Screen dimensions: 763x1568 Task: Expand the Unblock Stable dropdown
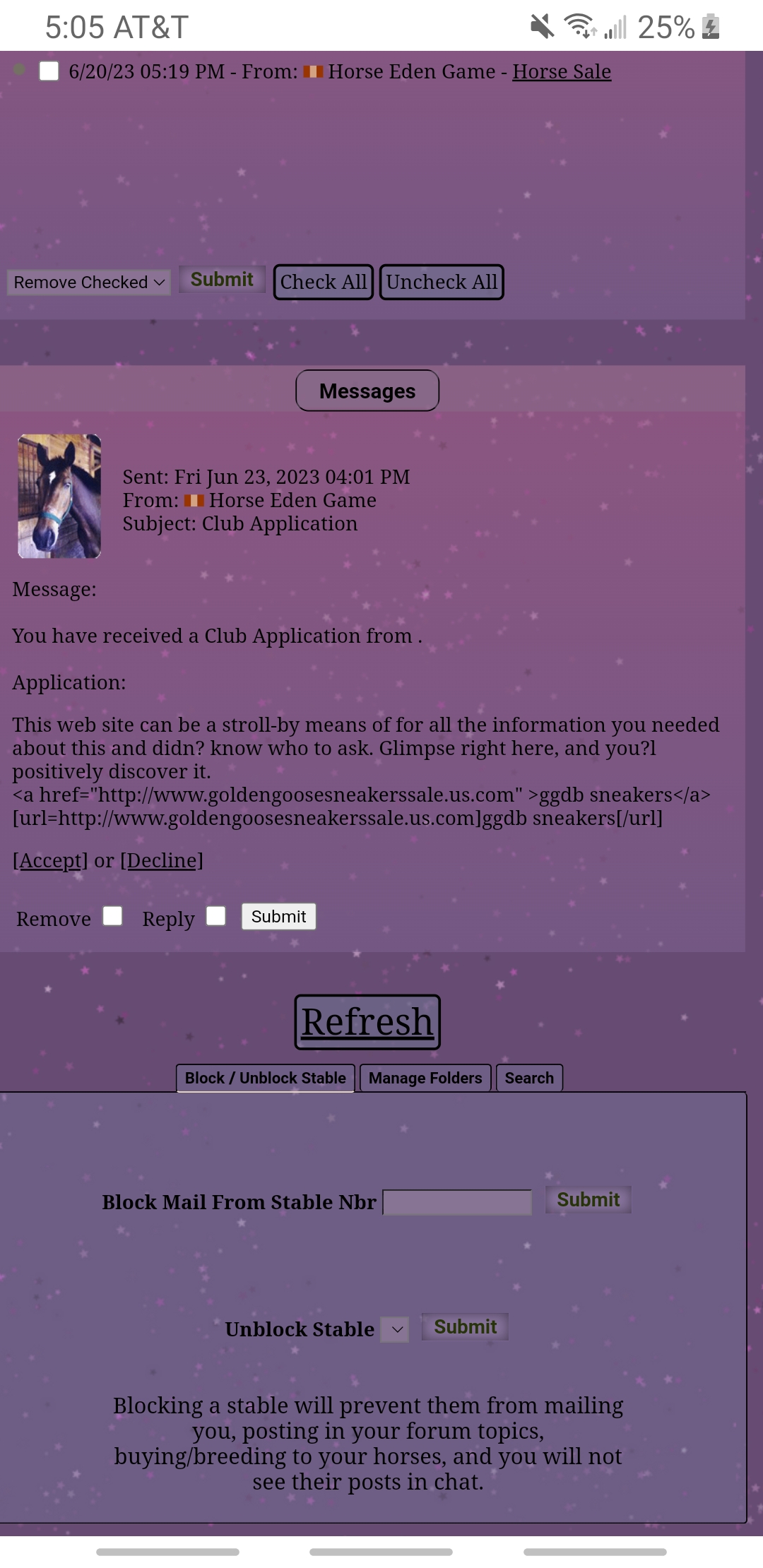click(x=395, y=1329)
